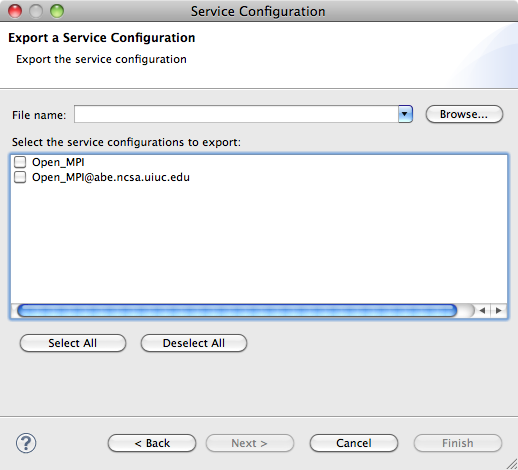Minimize the dialog with the gray button
Image resolution: width=518 pixels, height=470 pixels.
(x=36, y=11)
